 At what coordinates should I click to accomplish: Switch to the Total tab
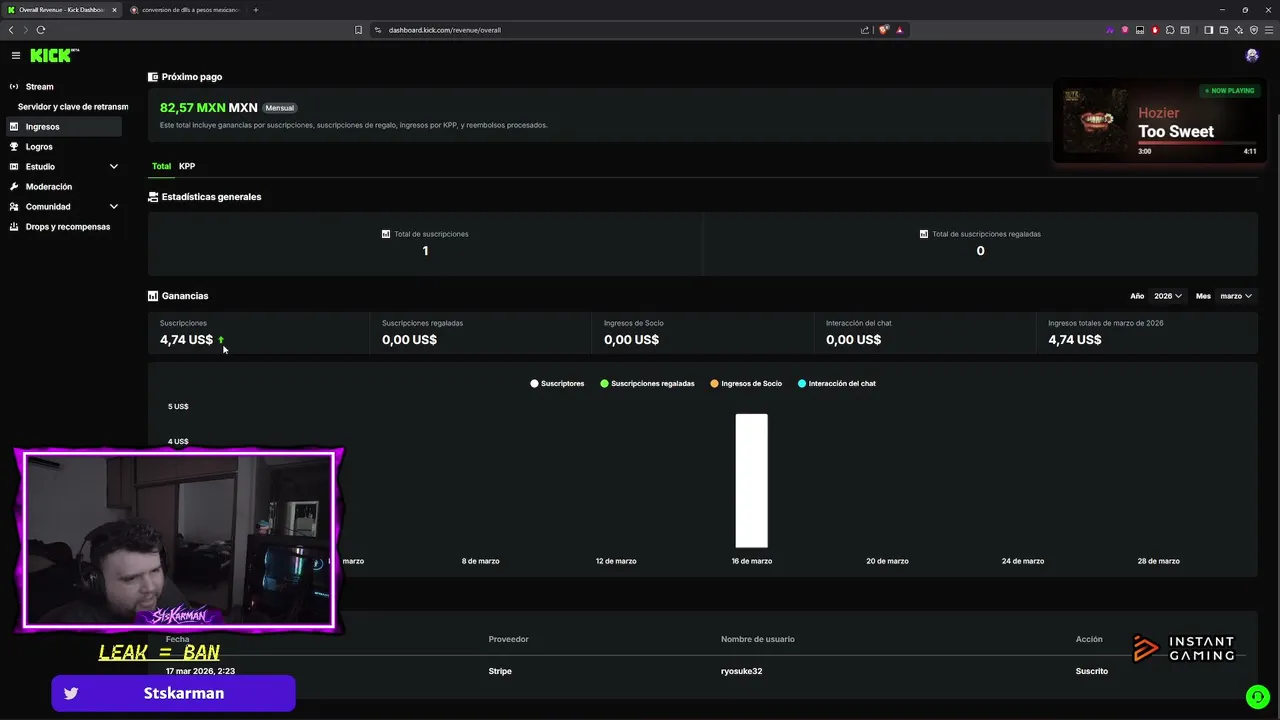click(161, 166)
